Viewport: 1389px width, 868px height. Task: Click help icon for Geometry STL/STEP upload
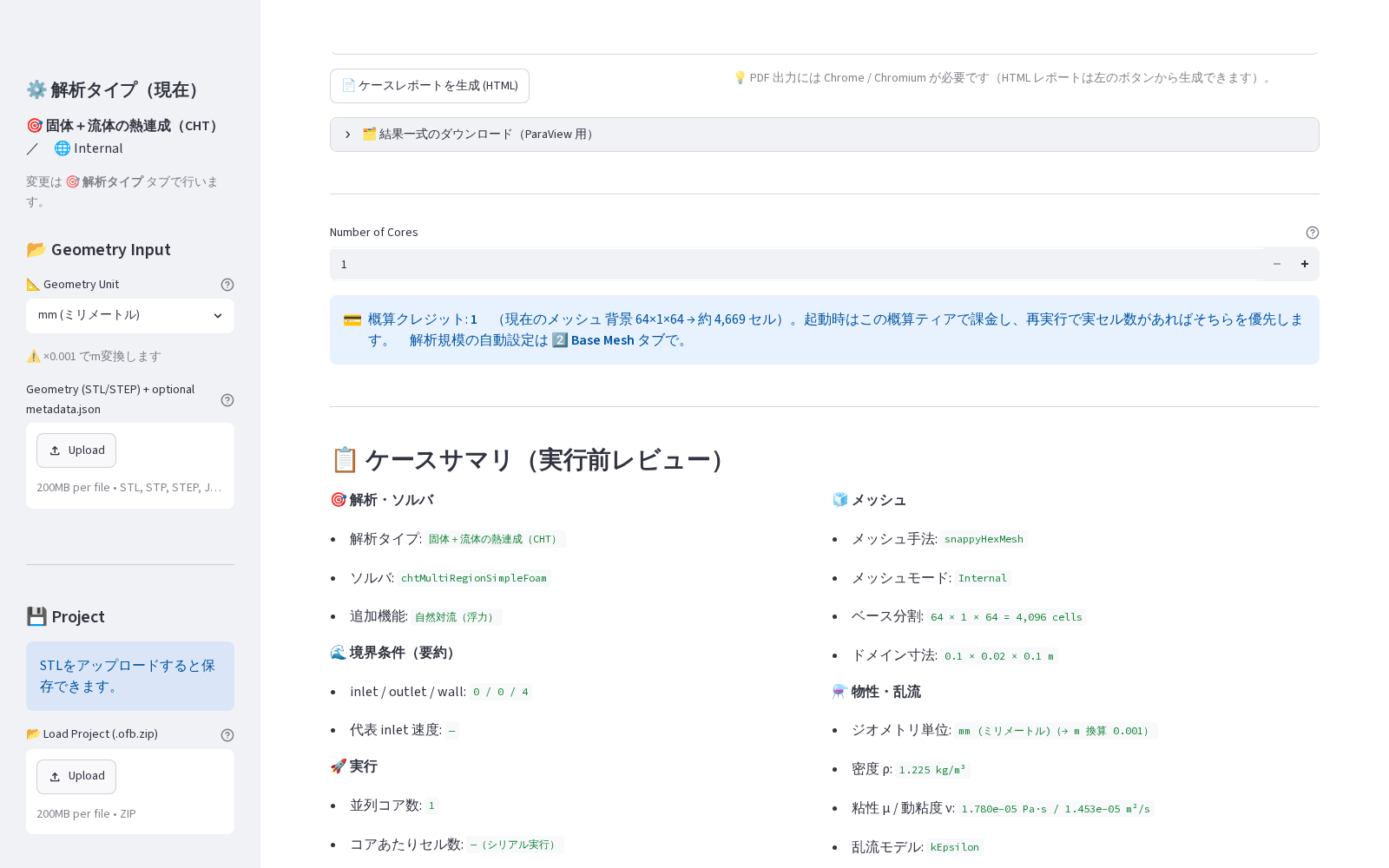click(227, 400)
